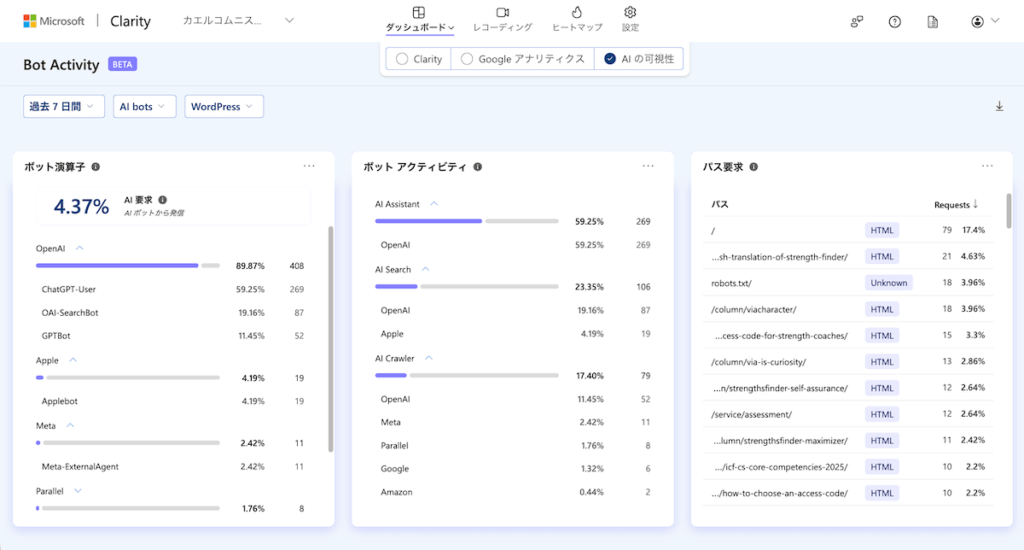Click the パス column header
Screen dimensions: 1024x550
tap(719, 204)
